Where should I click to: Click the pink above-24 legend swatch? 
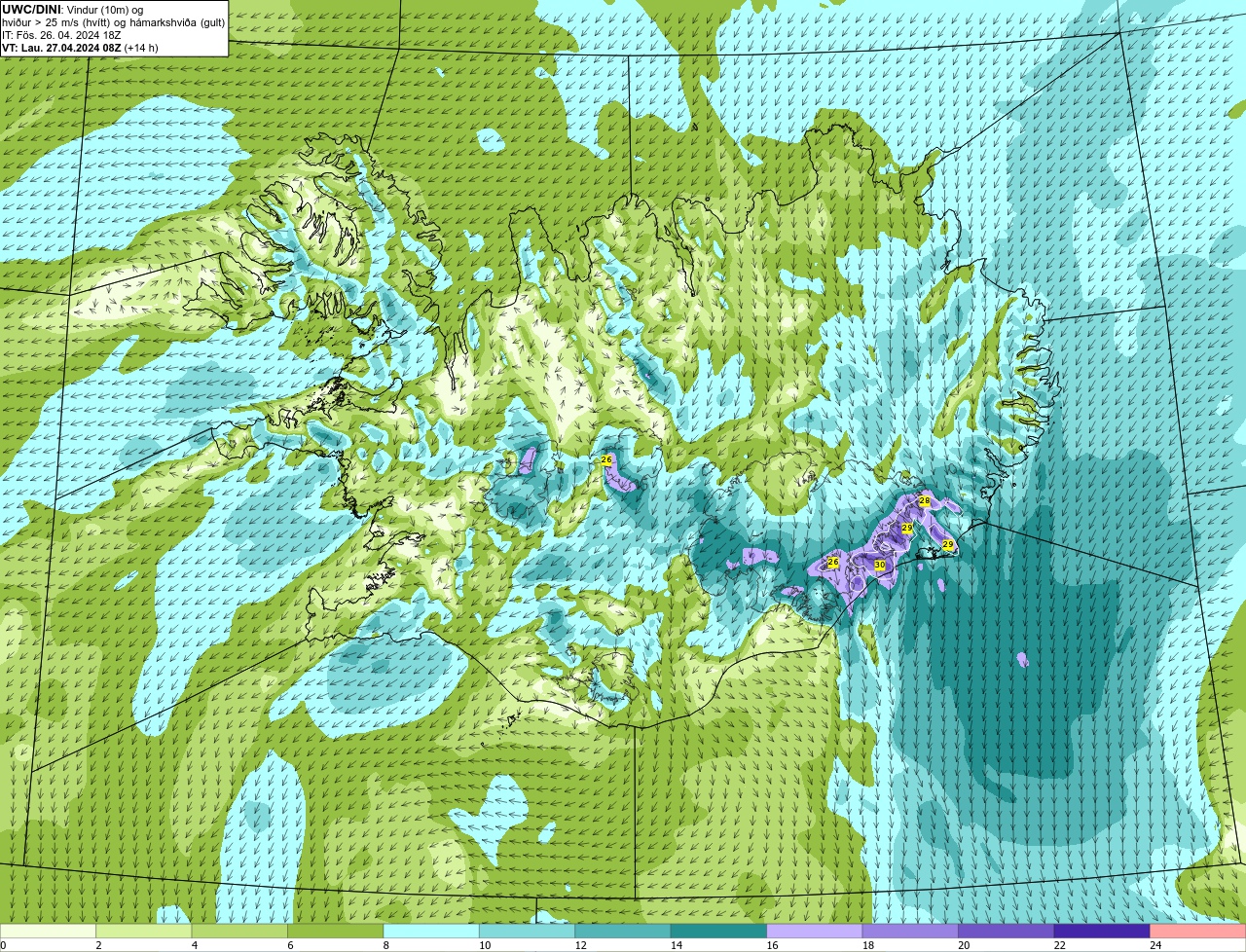pos(1197,931)
